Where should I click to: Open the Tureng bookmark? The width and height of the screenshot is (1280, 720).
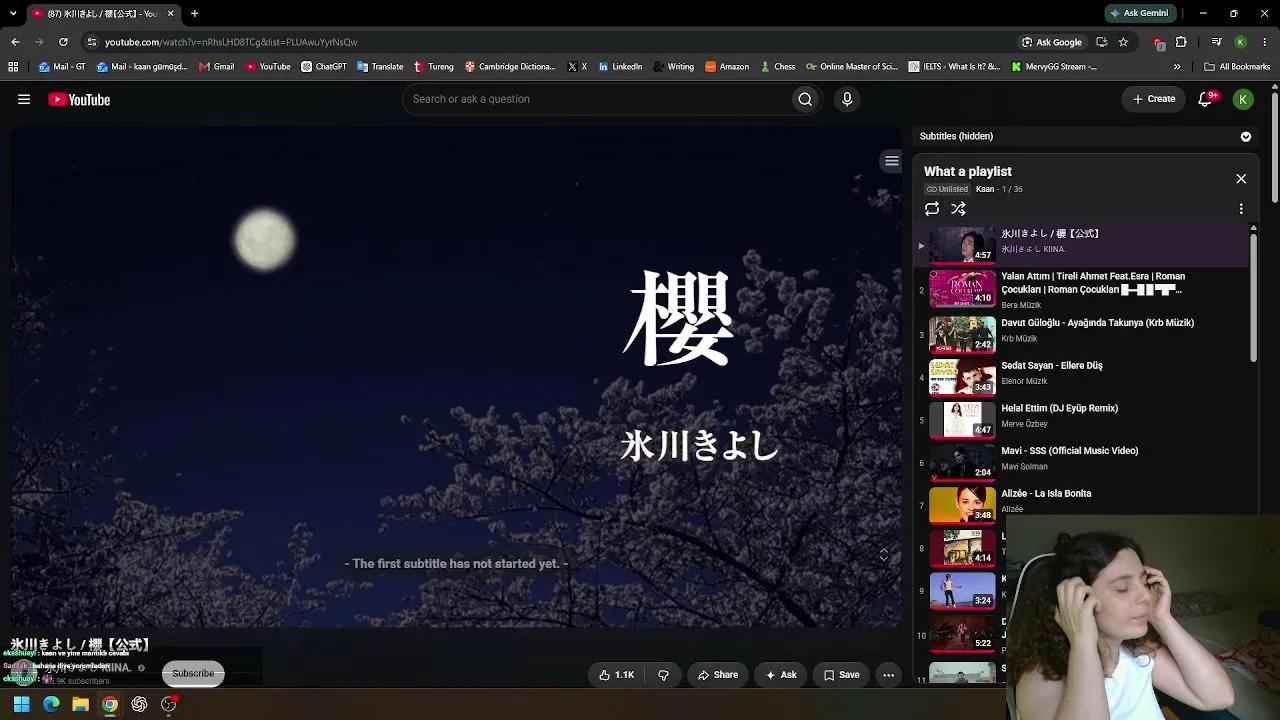[x=434, y=67]
